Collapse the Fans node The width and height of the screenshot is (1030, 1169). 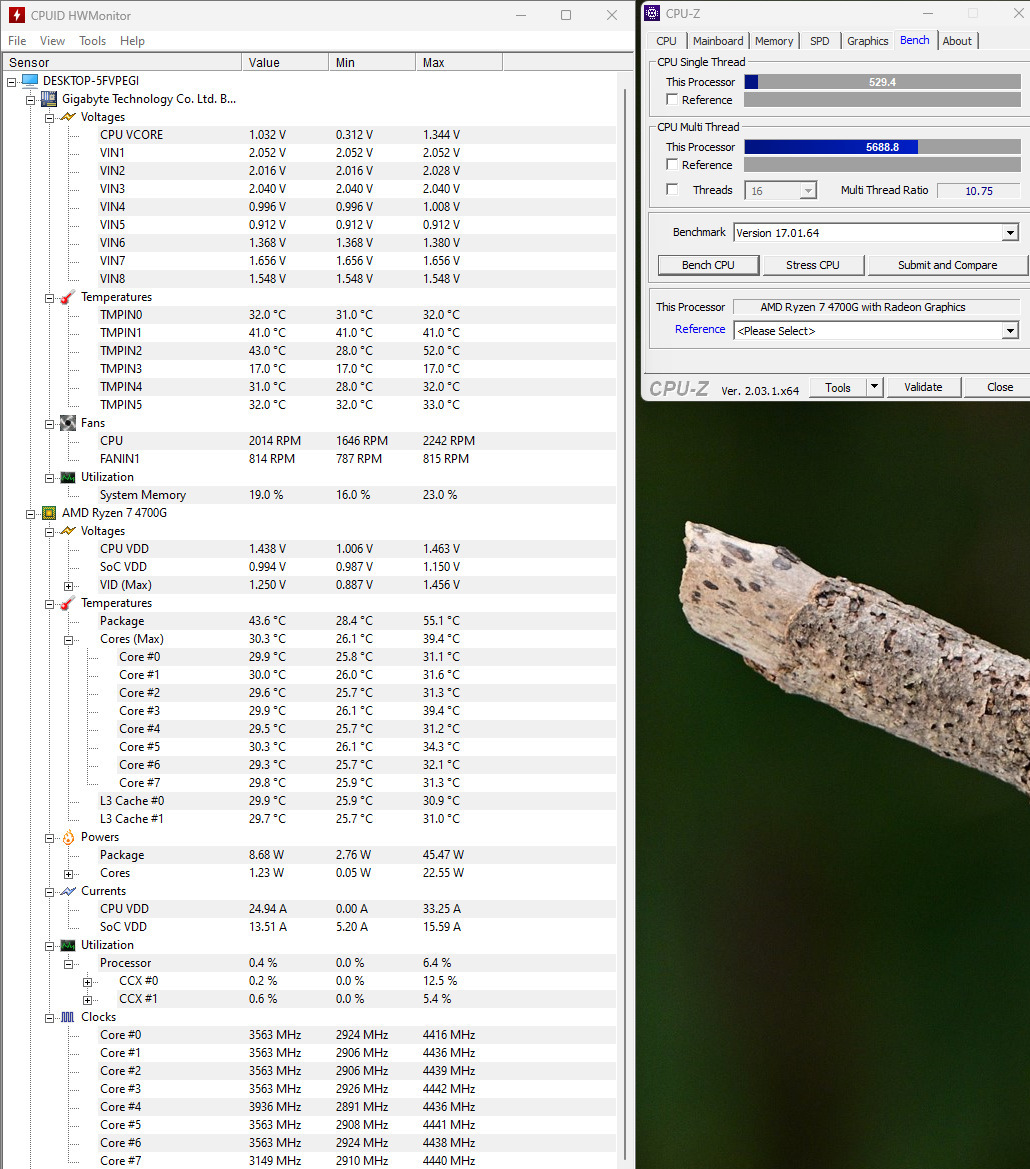click(49, 423)
